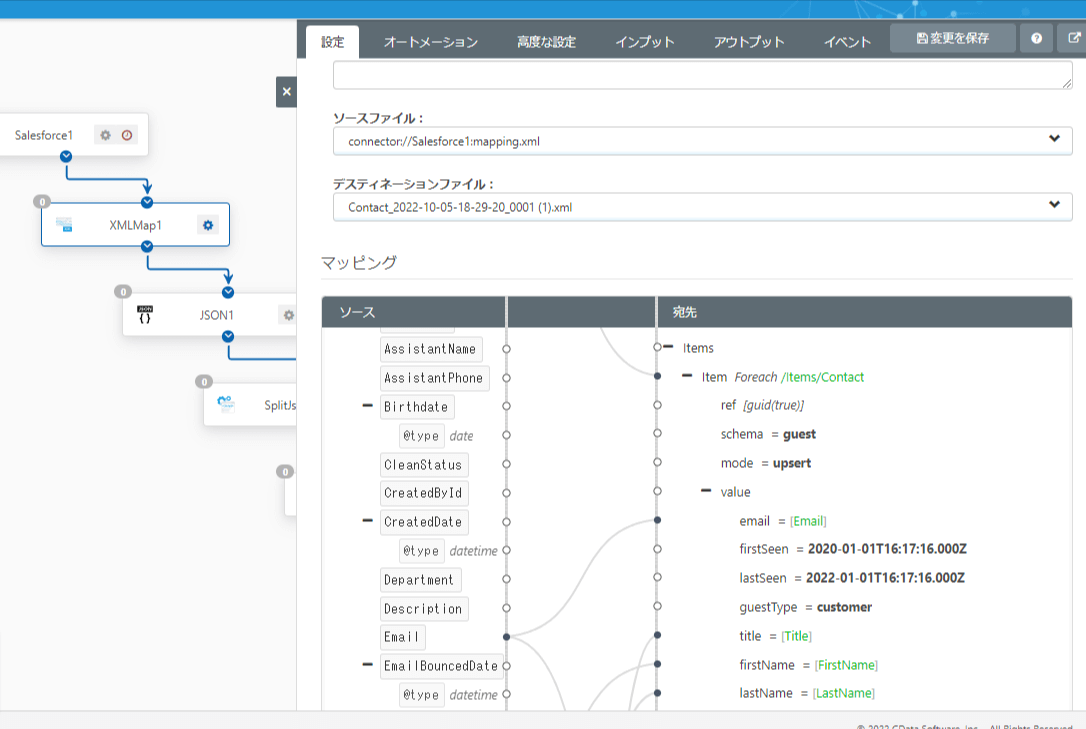1086x729 pixels.
Task: Select guestType = customer row
Action: click(x=805, y=607)
